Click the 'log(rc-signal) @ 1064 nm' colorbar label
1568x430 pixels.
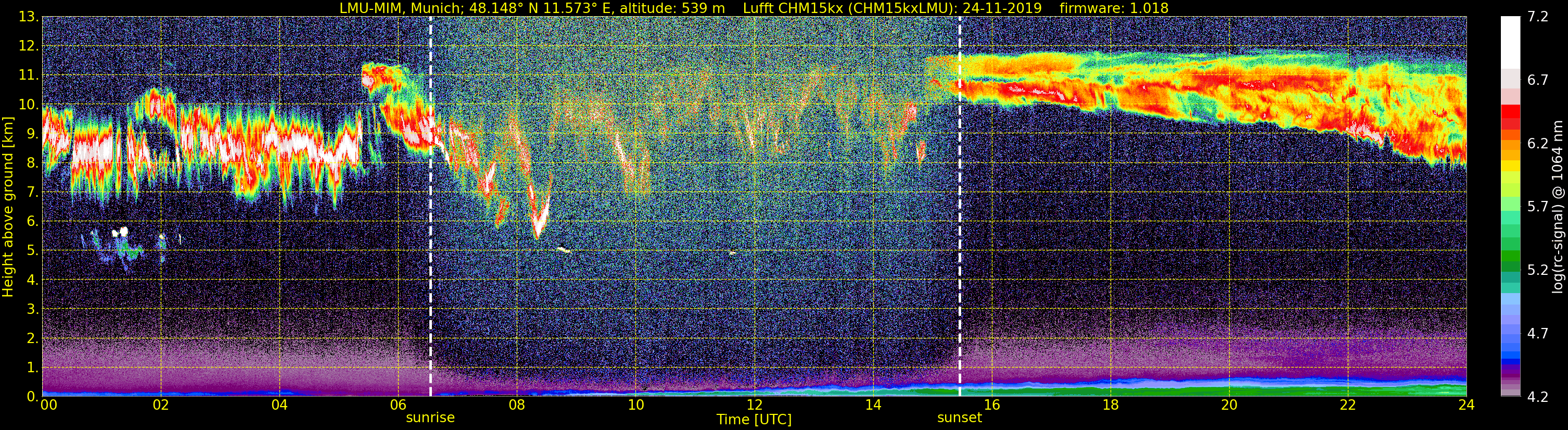pyautogui.click(x=1558, y=207)
